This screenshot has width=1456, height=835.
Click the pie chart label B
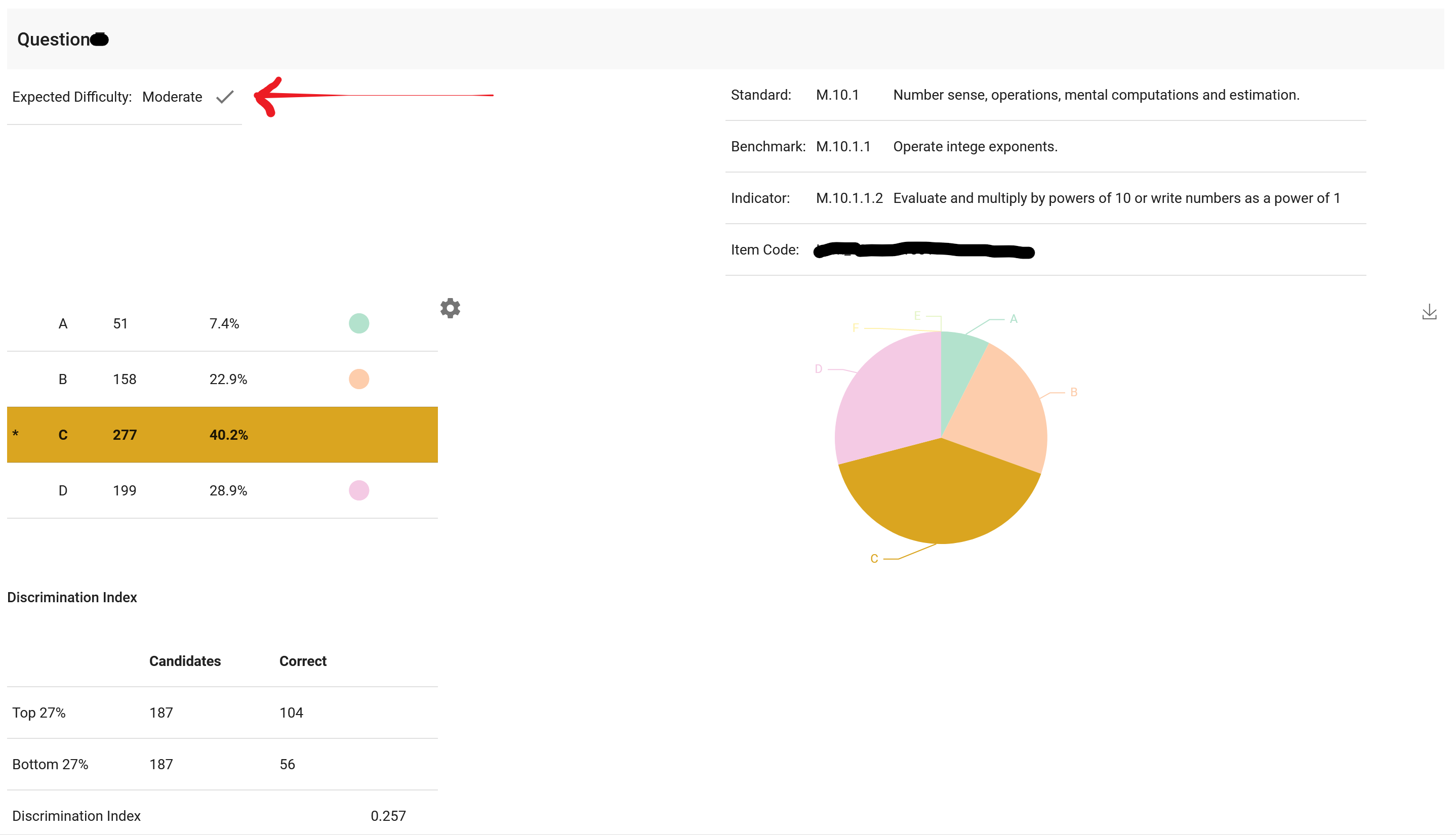point(1073,392)
